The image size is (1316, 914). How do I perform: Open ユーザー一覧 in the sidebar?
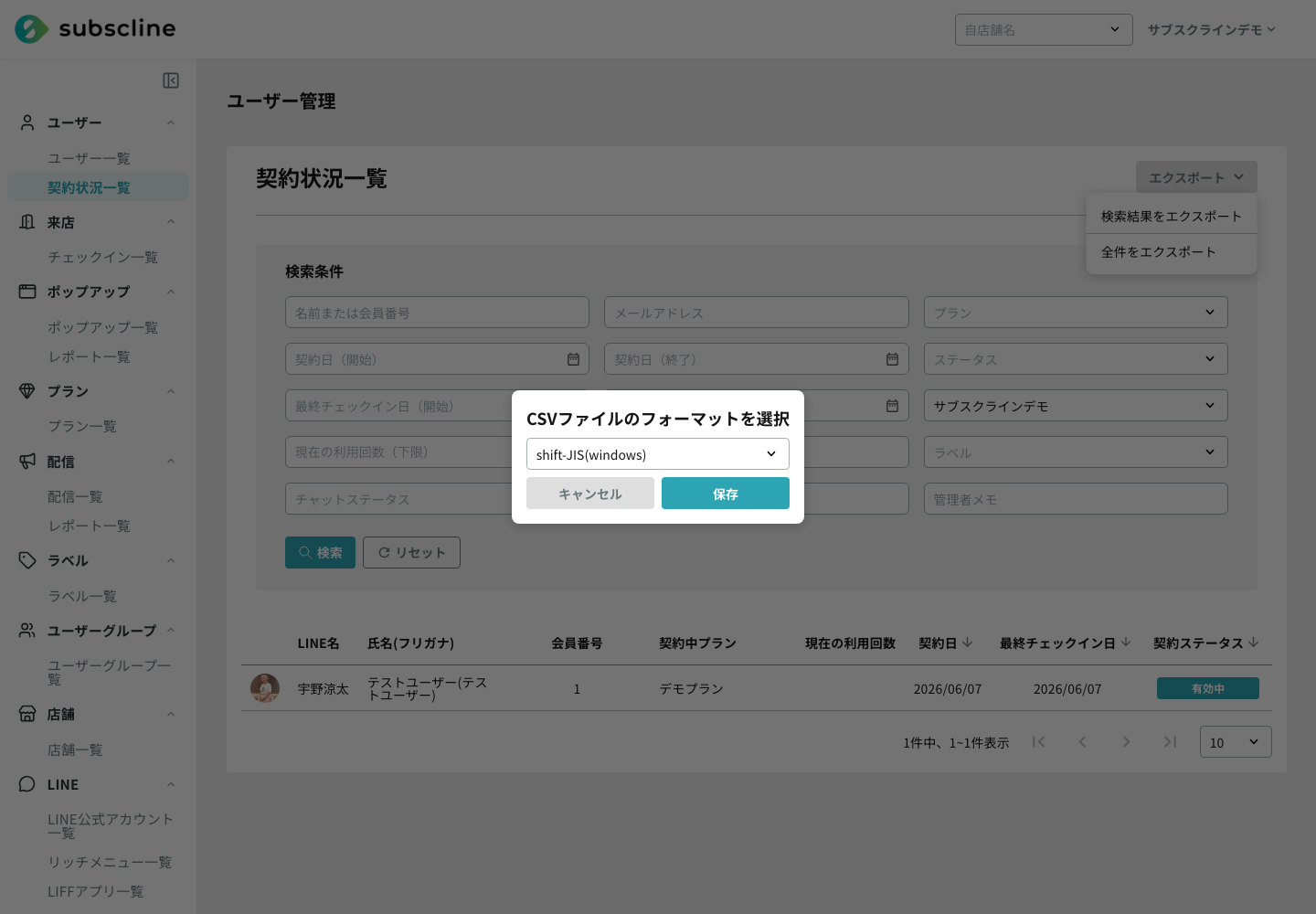coord(89,158)
